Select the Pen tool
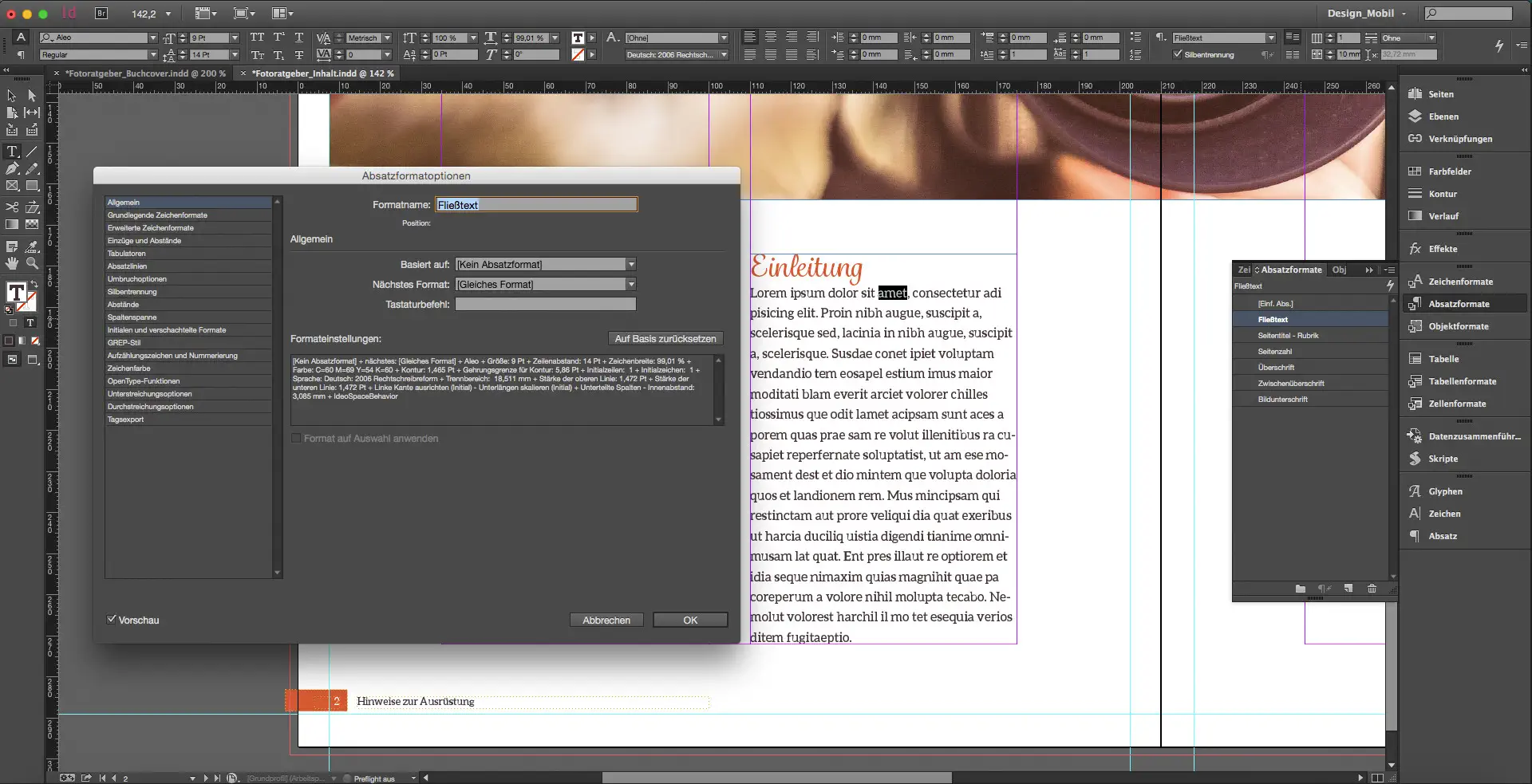Image resolution: width=1532 pixels, height=784 pixels. tap(11, 168)
